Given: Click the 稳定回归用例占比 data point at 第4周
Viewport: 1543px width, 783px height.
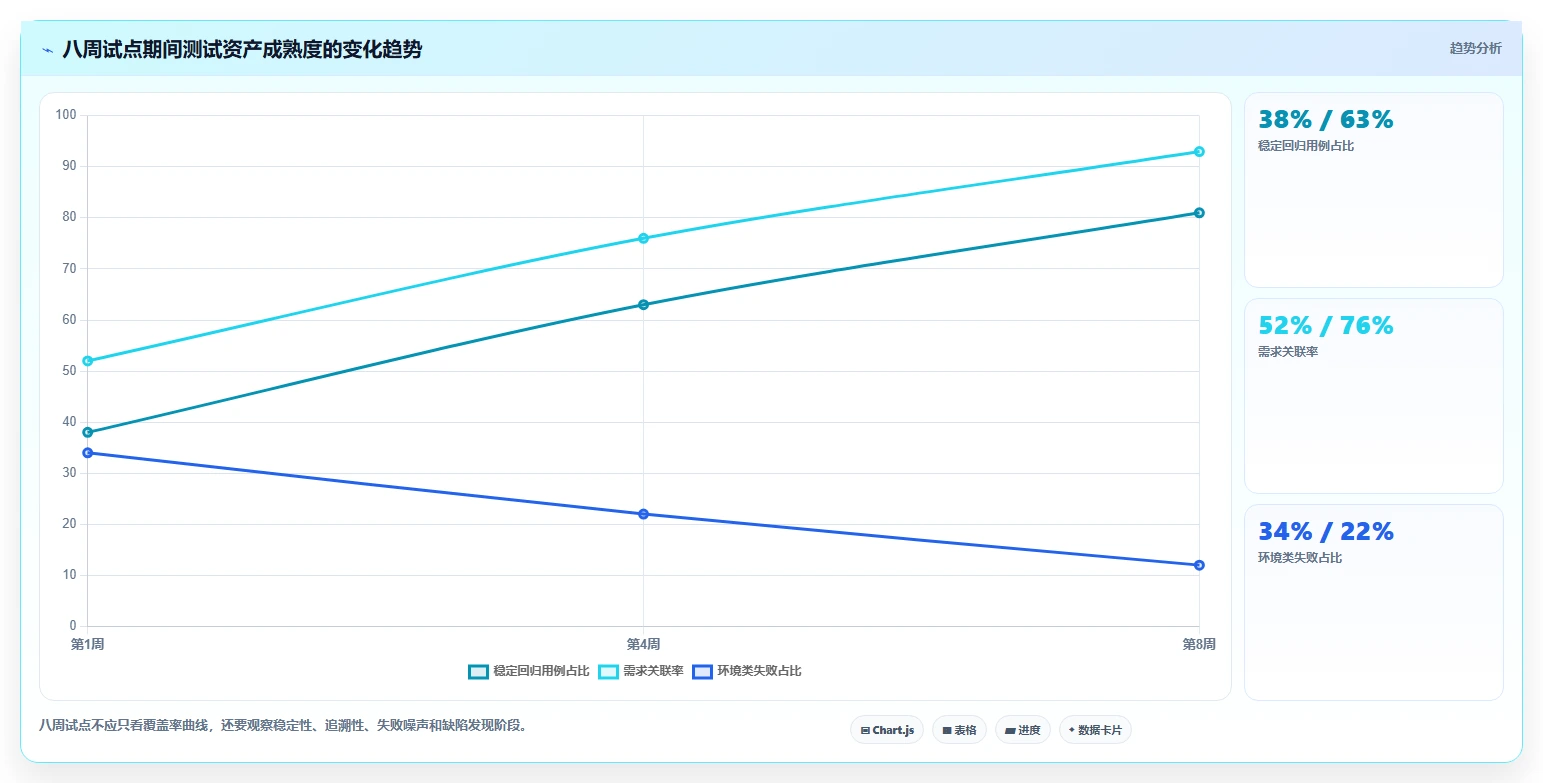Looking at the screenshot, I should tap(643, 305).
